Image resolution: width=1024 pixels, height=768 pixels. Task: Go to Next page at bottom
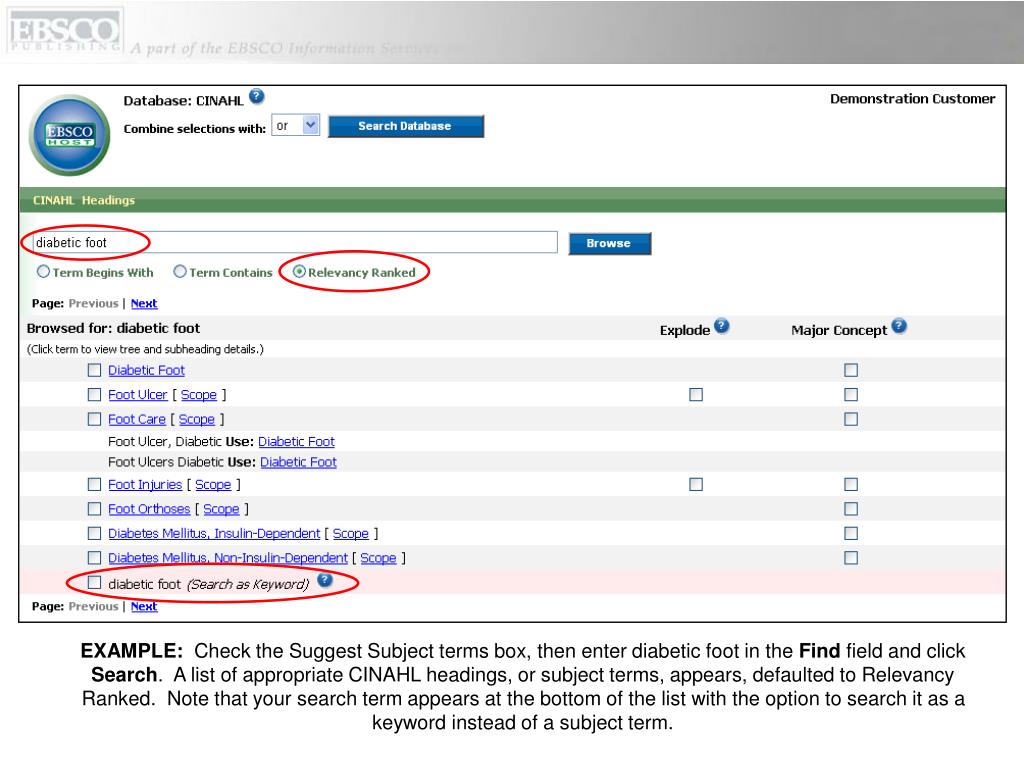tap(144, 607)
